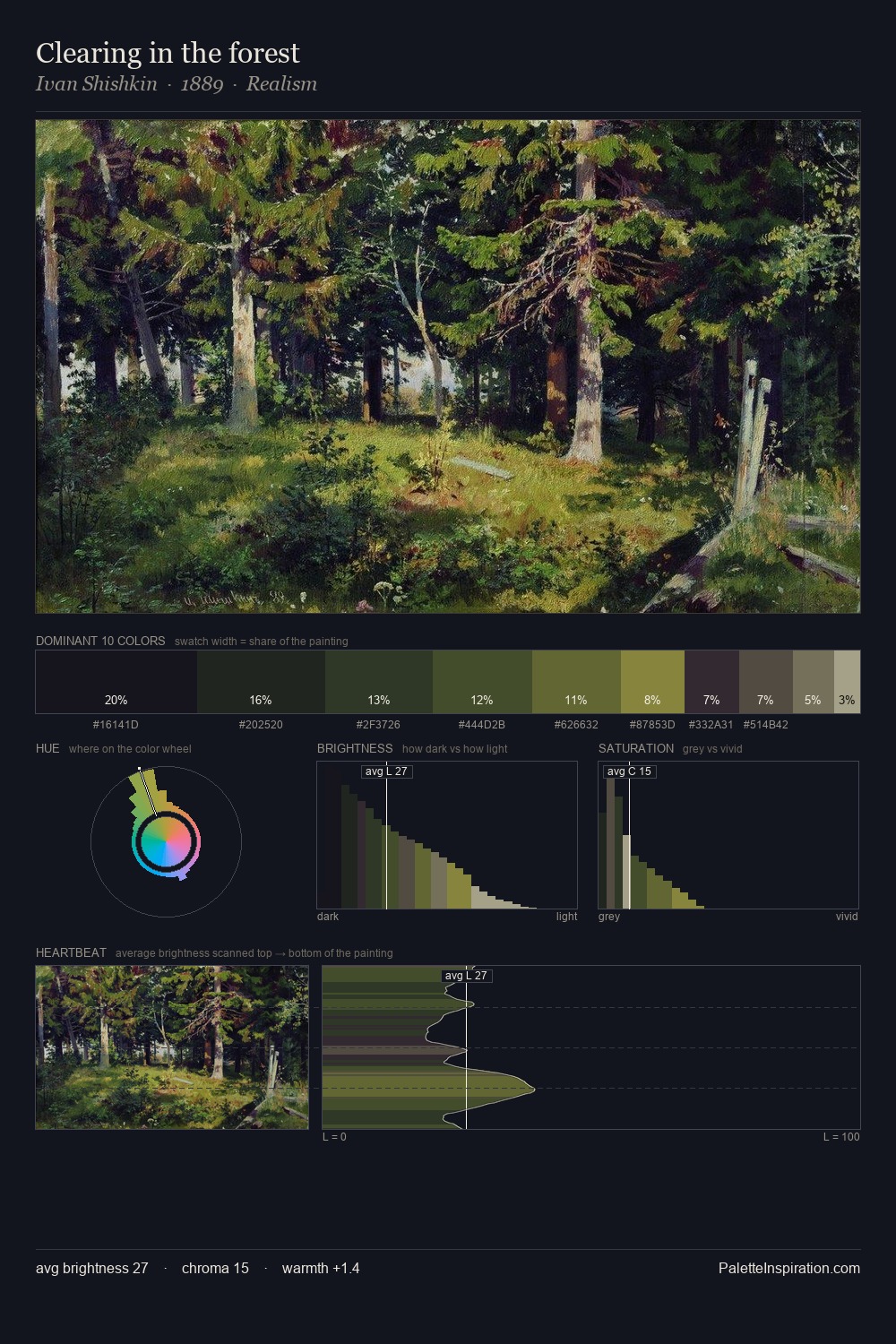Screen dimensions: 896x1344
Task: Select the 16% swatch #202520
Action: click(261, 682)
